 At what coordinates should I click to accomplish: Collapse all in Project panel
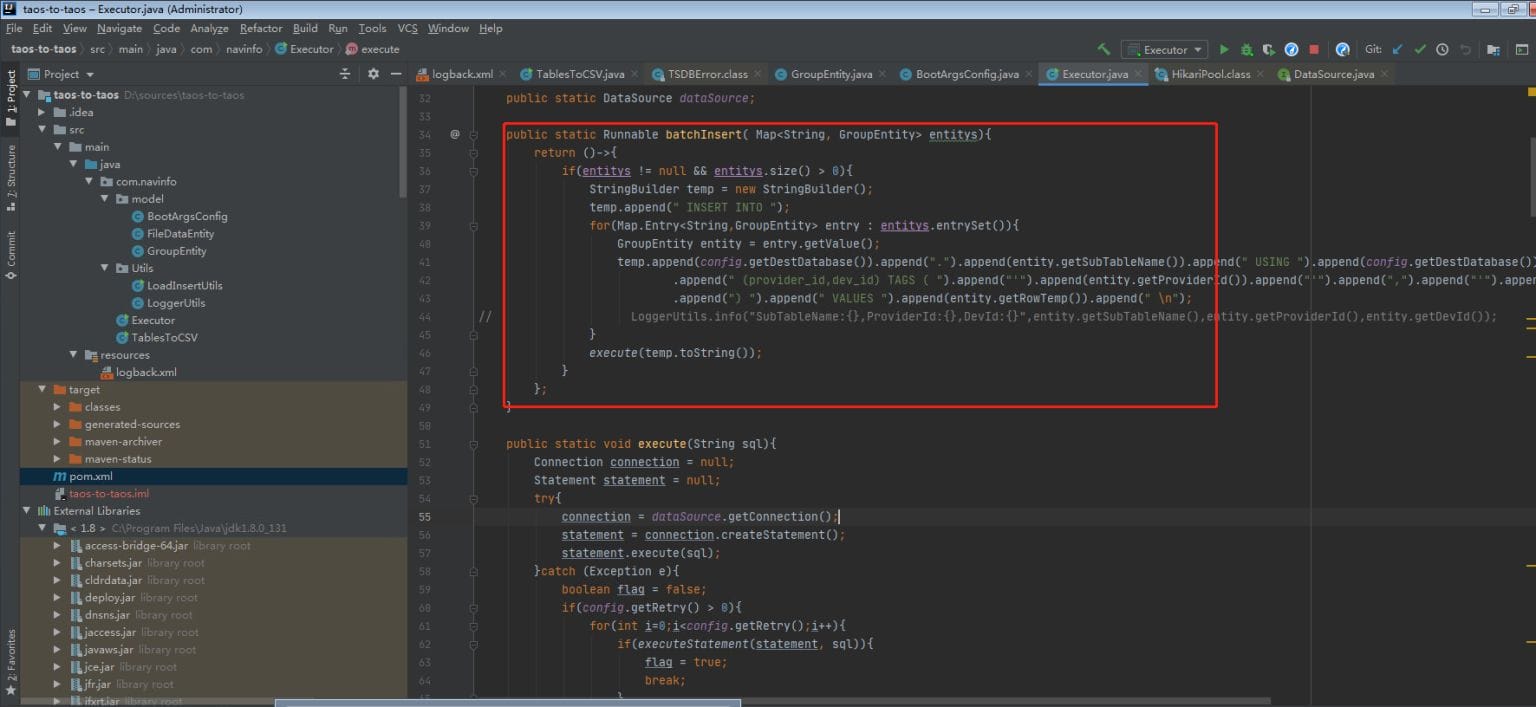click(345, 74)
